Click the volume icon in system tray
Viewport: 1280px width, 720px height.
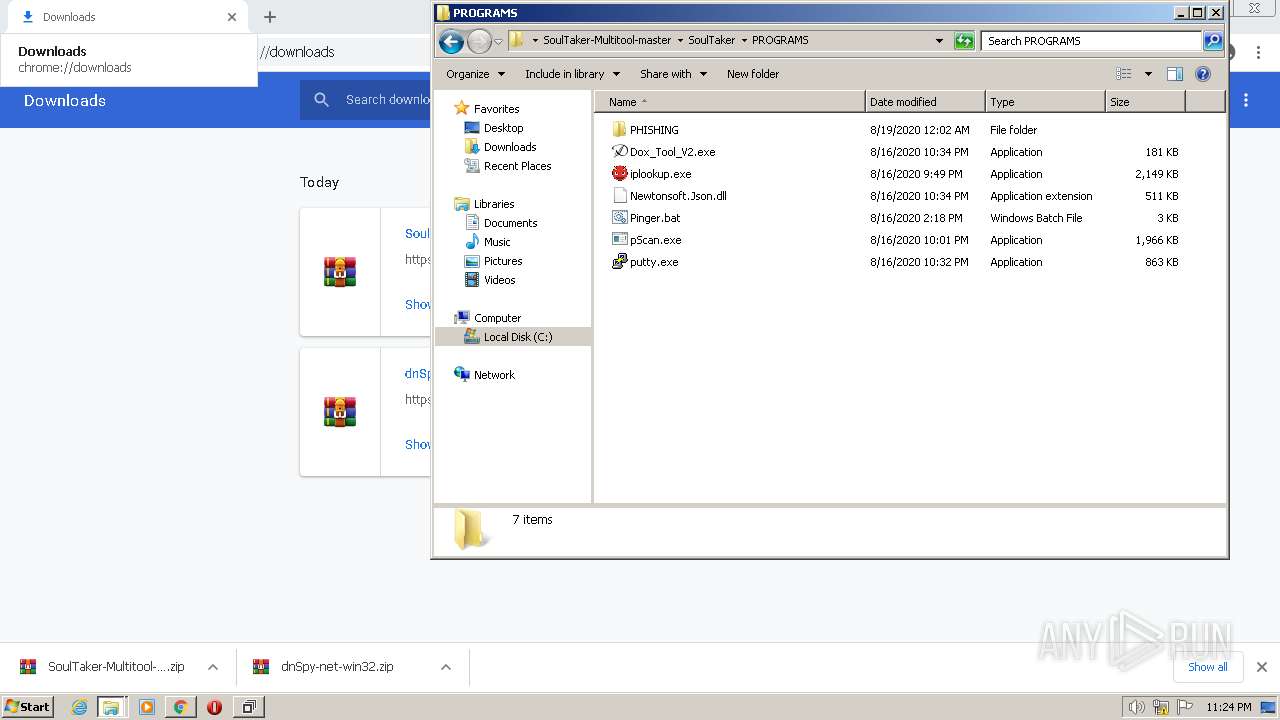(1136, 707)
